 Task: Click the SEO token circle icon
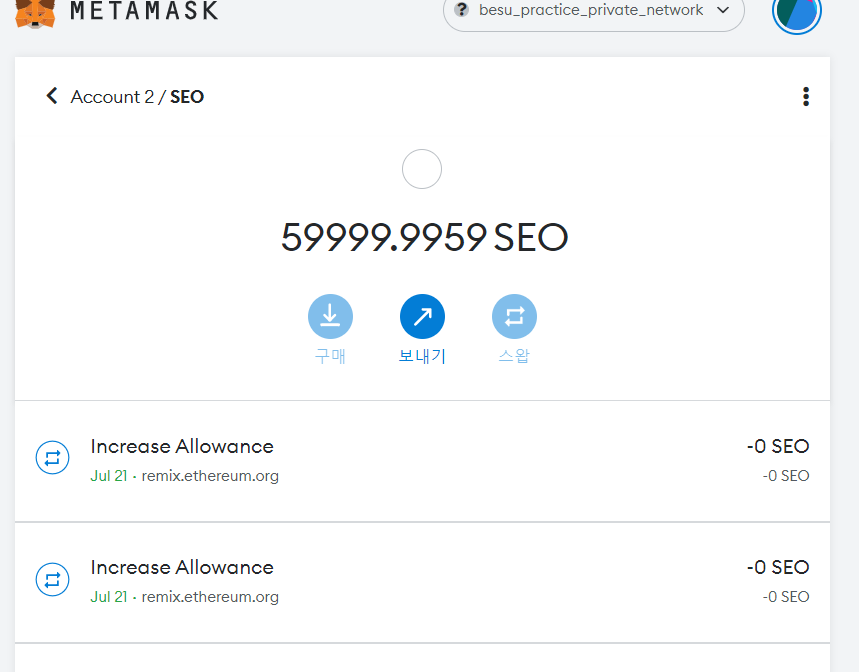coord(422,169)
